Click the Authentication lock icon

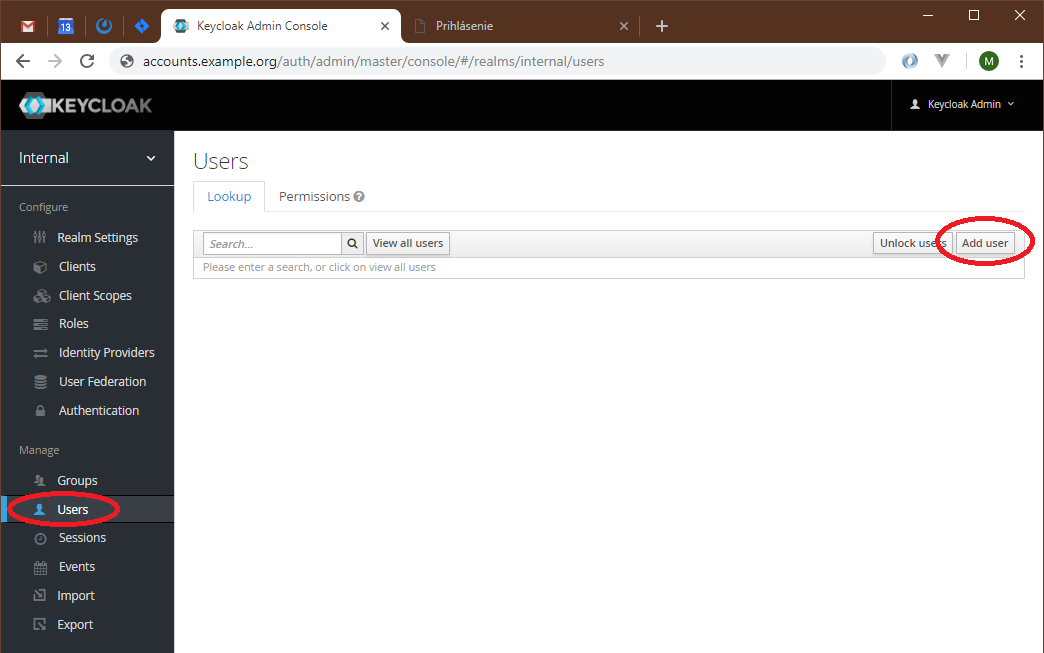(40, 411)
